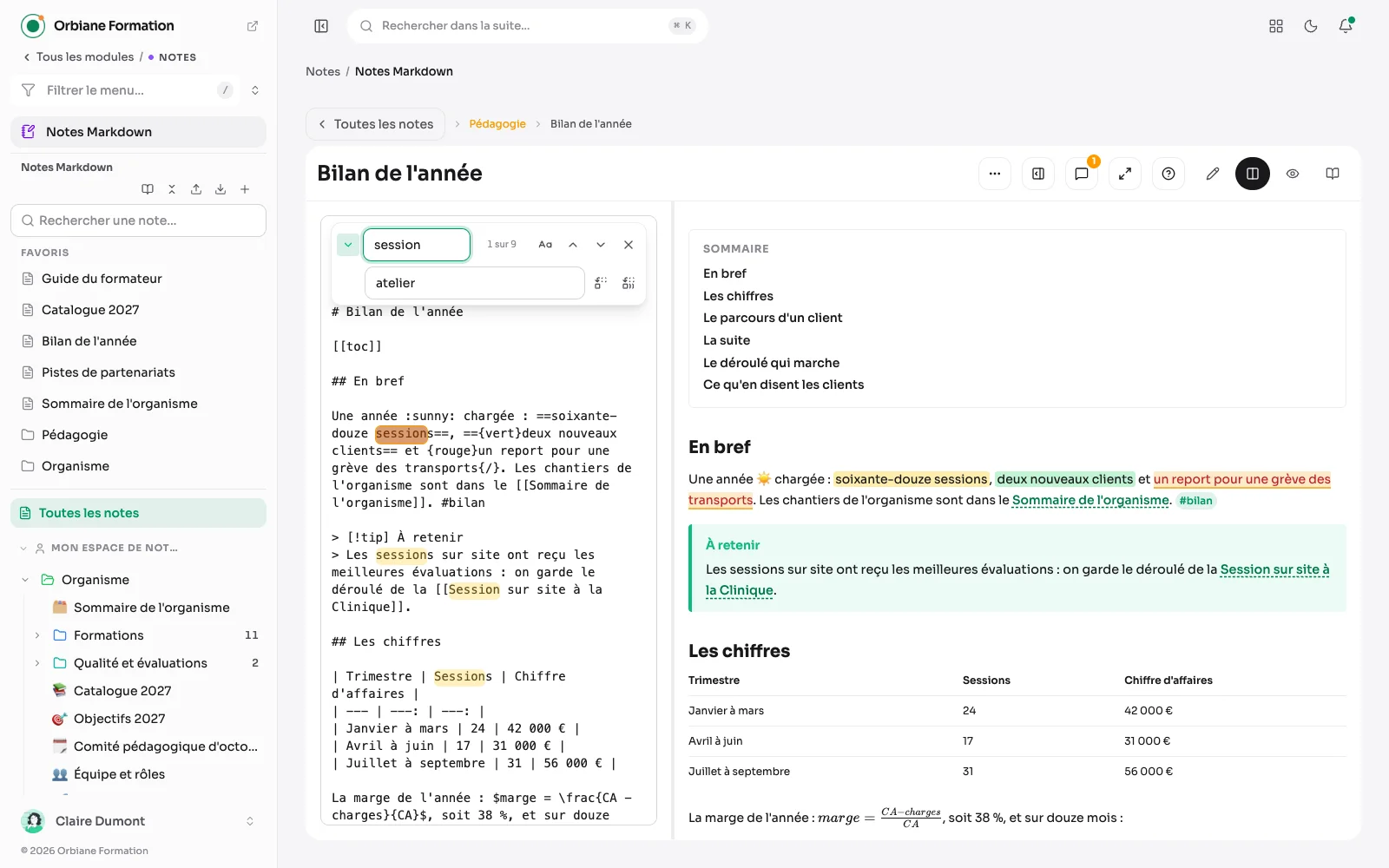Toggle the left sidebar panel
The image size is (1389, 868).
321,26
